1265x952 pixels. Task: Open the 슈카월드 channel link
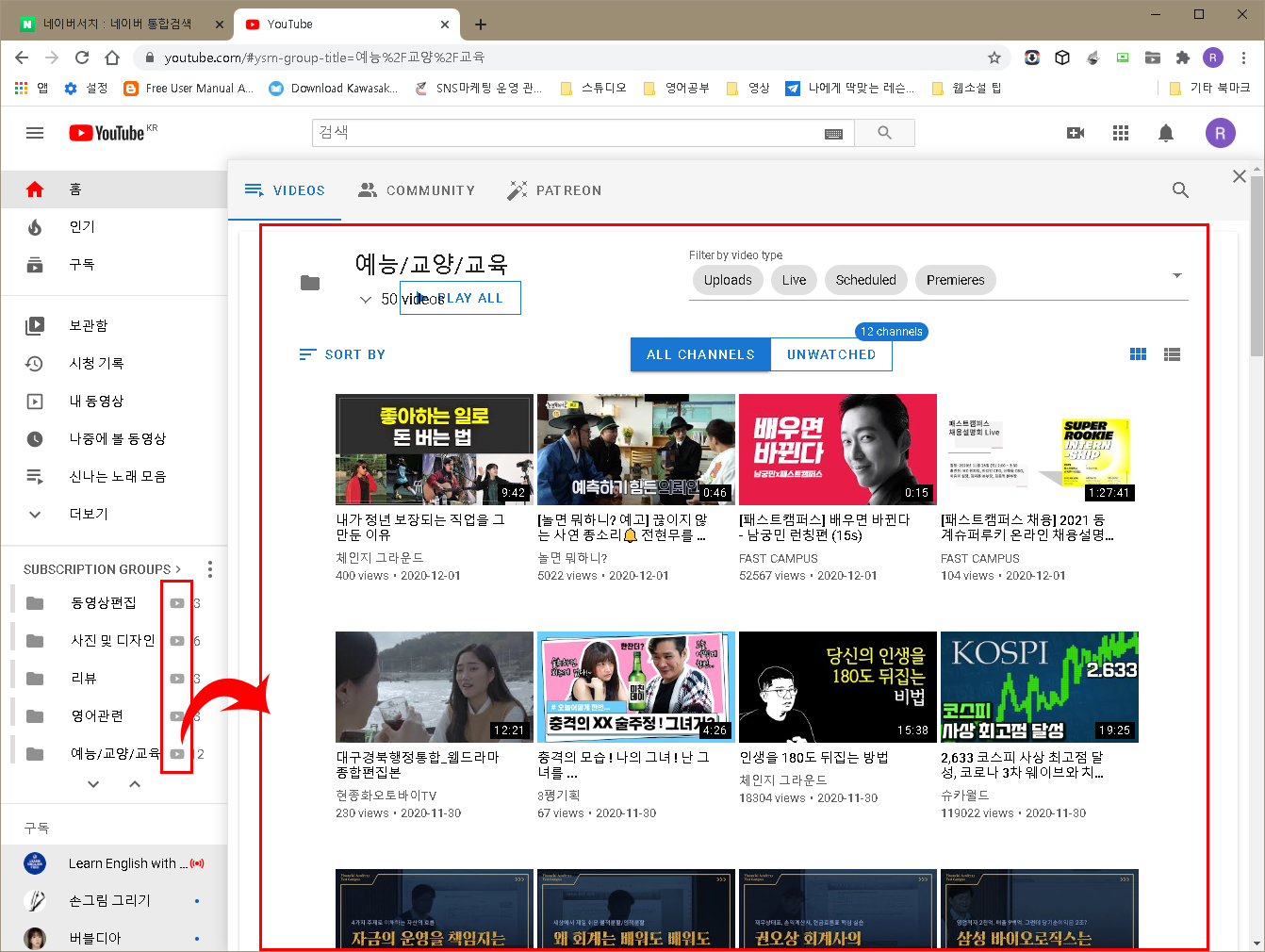point(965,796)
